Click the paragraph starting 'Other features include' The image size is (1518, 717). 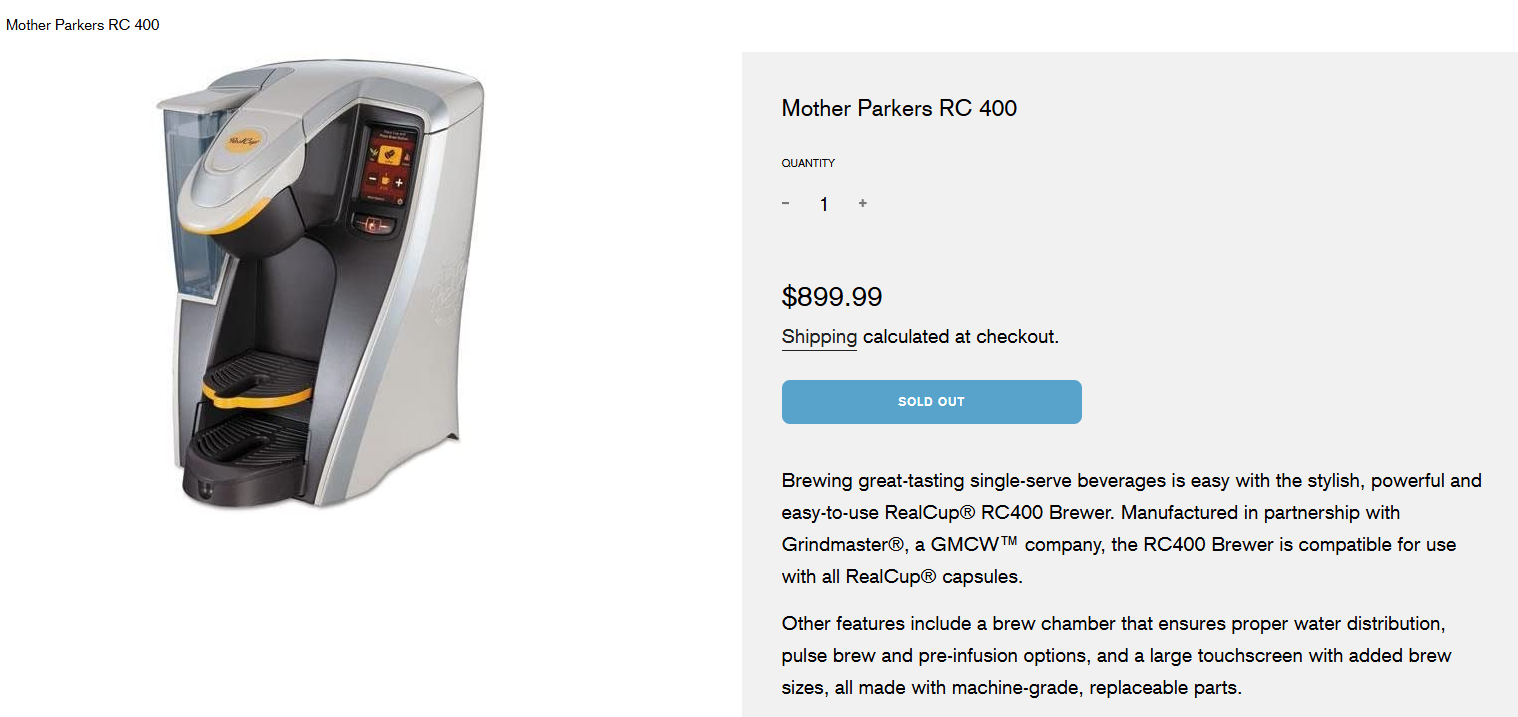pos(1115,655)
